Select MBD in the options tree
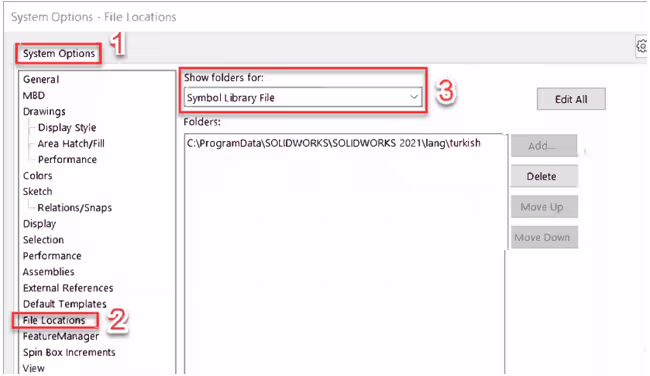The image size is (650, 376). click(x=34, y=95)
